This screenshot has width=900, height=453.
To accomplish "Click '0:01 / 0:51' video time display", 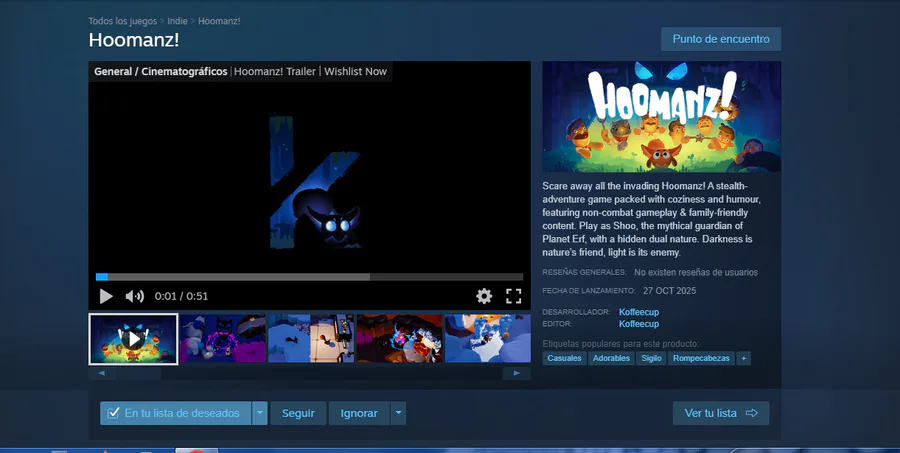I will (181, 296).
